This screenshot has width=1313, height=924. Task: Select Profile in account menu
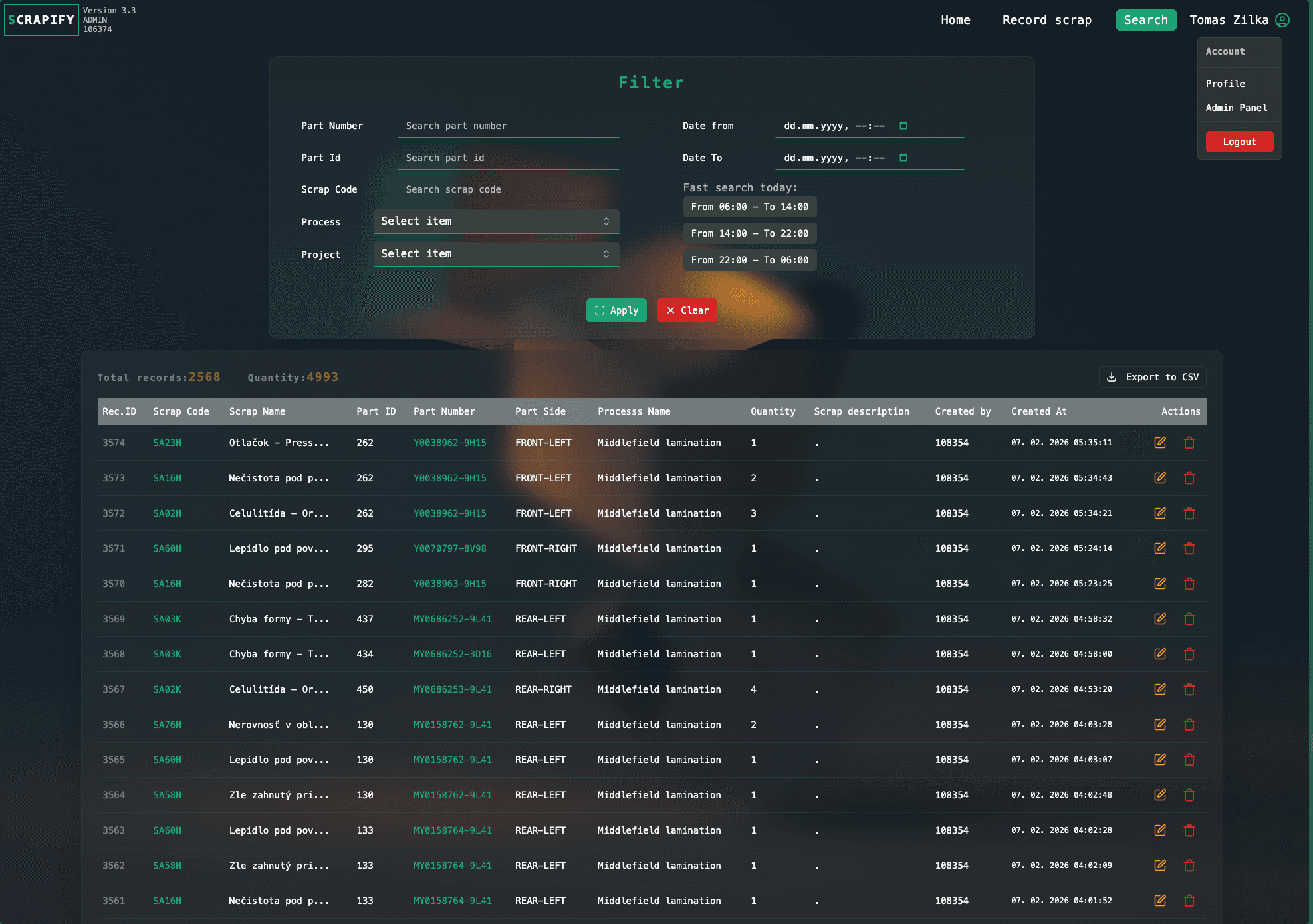1225,84
